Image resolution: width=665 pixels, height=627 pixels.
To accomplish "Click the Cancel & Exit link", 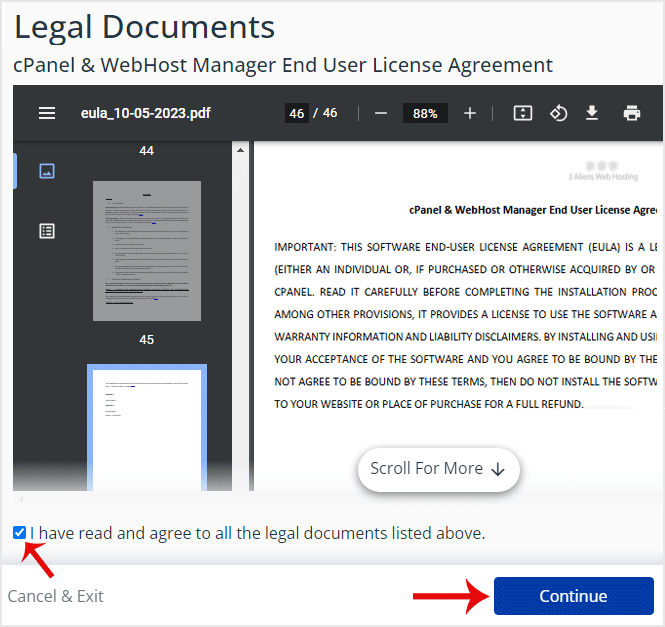I will click(x=56, y=596).
